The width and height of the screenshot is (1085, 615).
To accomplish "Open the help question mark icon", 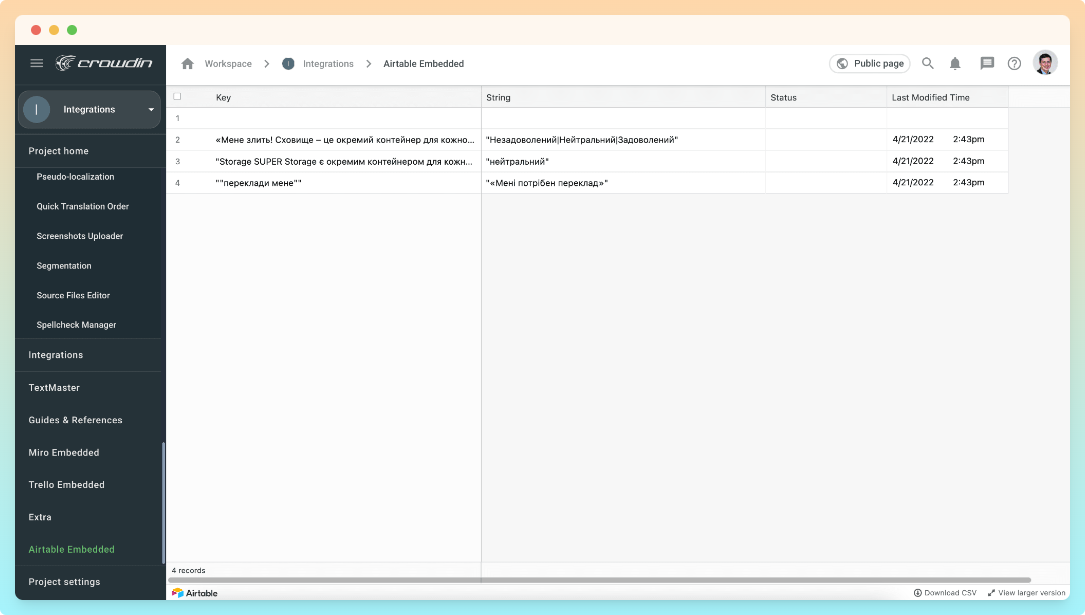I will (x=1014, y=64).
